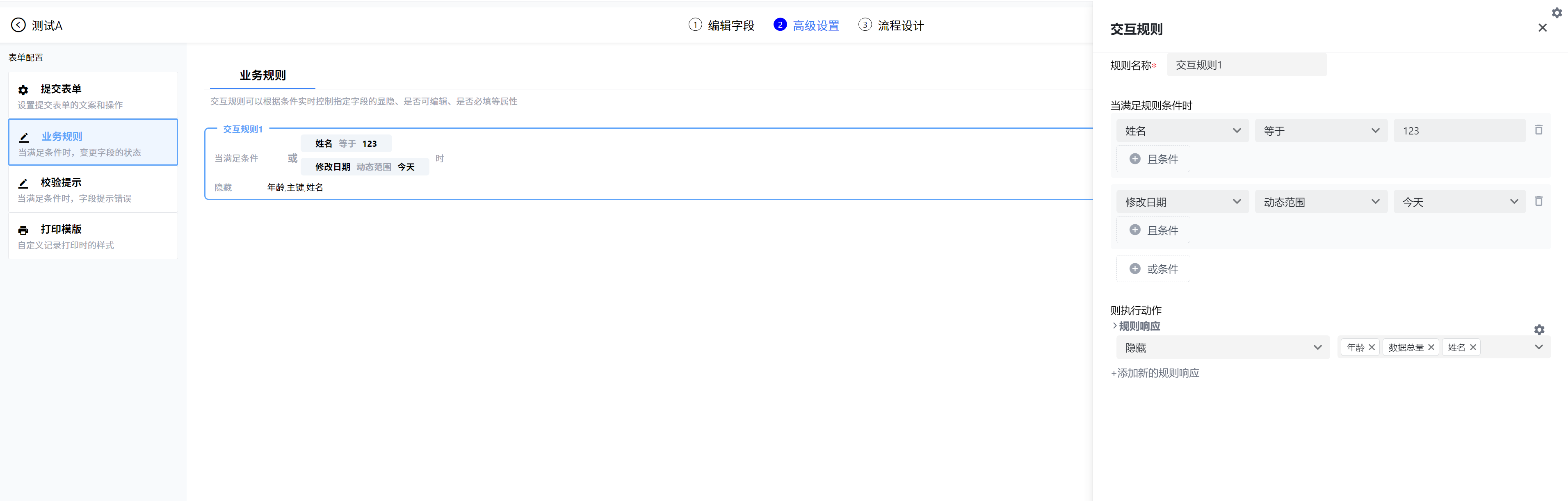1568x501 pixels.
Task: Collapse the 规则响应 section chevron
Action: coord(1114,326)
